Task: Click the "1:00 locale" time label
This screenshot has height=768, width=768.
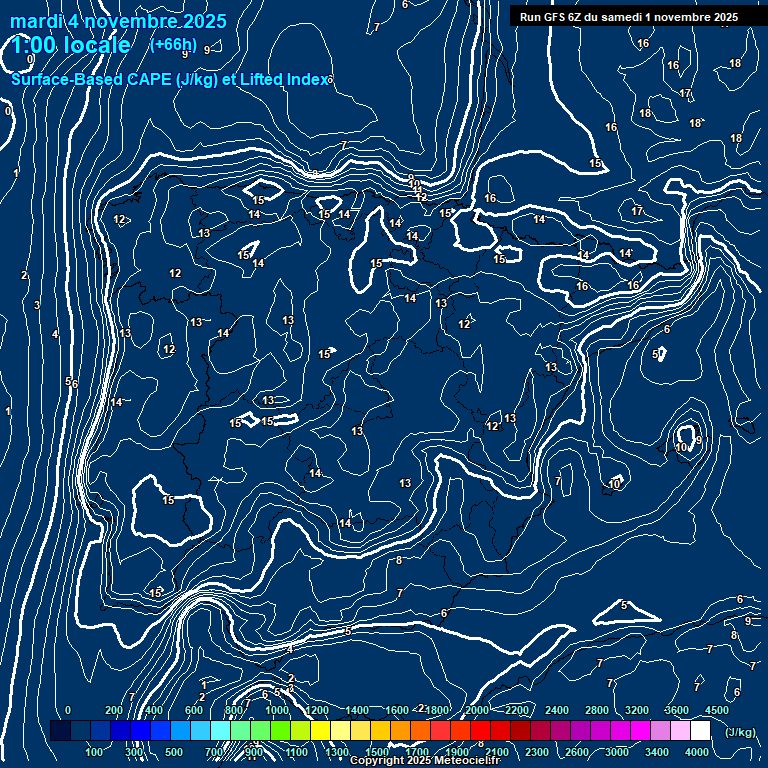Action: click(x=71, y=45)
